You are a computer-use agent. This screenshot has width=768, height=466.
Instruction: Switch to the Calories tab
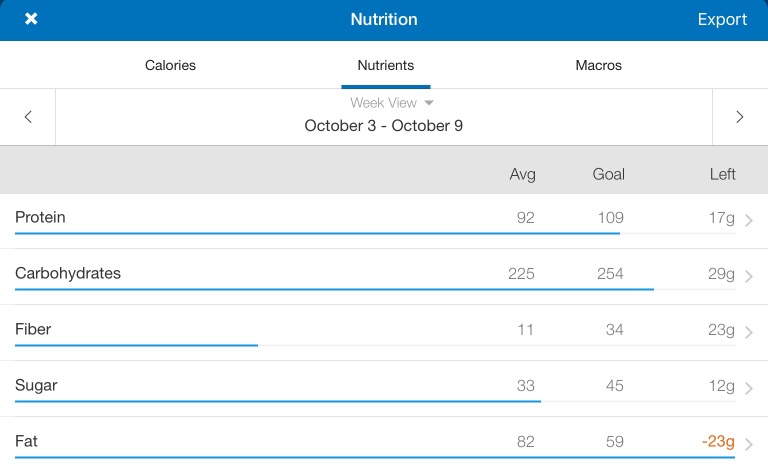pyautogui.click(x=170, y=65)
